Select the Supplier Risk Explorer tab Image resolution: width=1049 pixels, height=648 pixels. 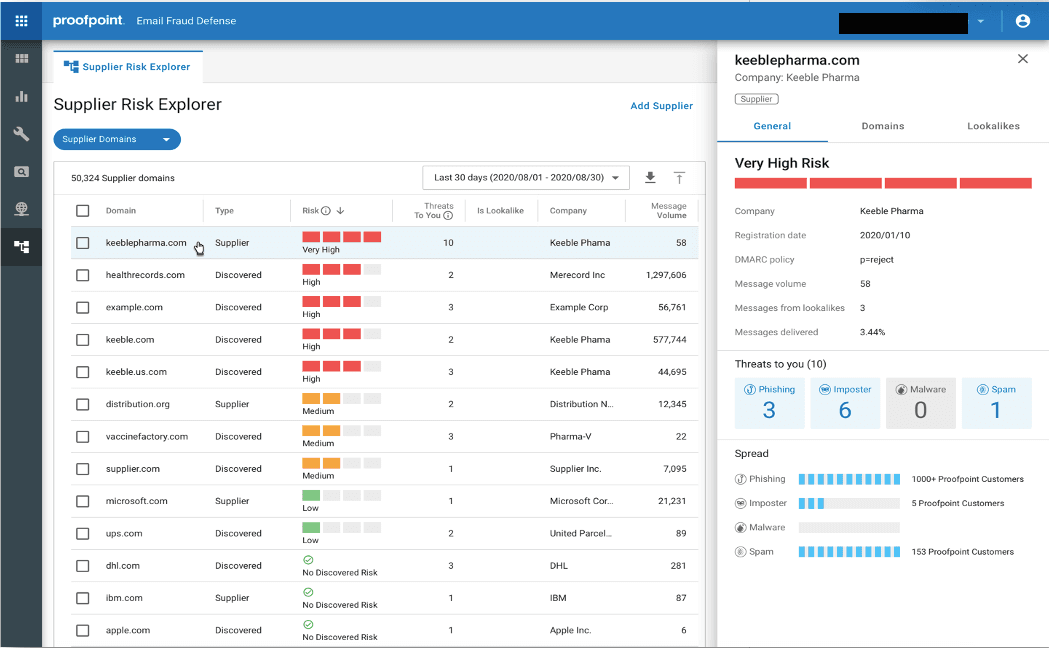tap(128, 67)
